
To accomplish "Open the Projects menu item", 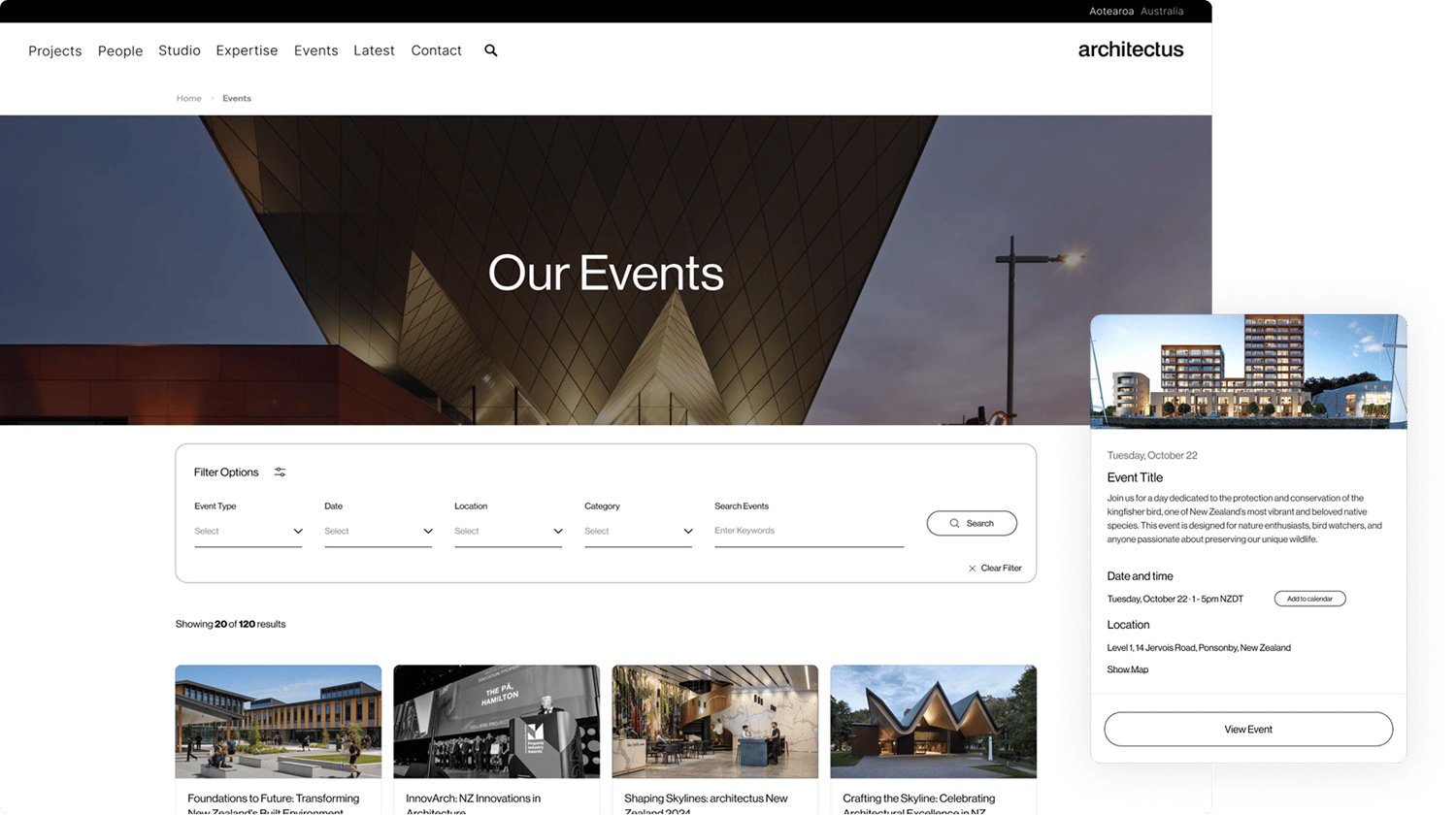I will [x=55, y=50].
